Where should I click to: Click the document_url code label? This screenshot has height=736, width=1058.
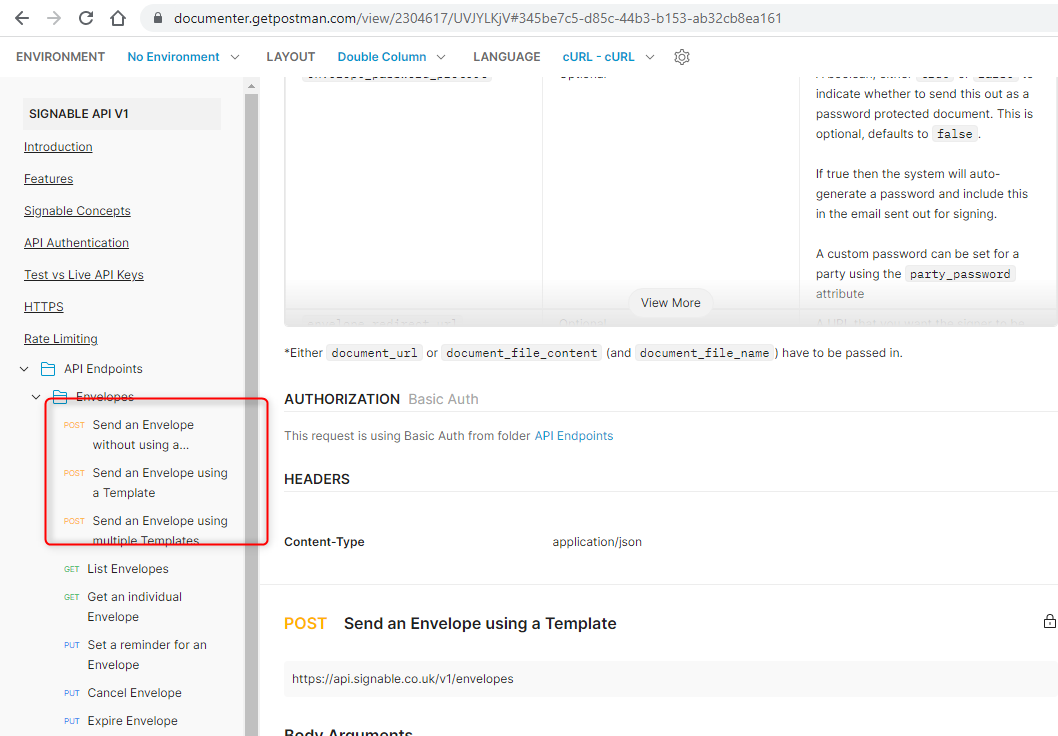pyautogui.click(x=374, y=353)
